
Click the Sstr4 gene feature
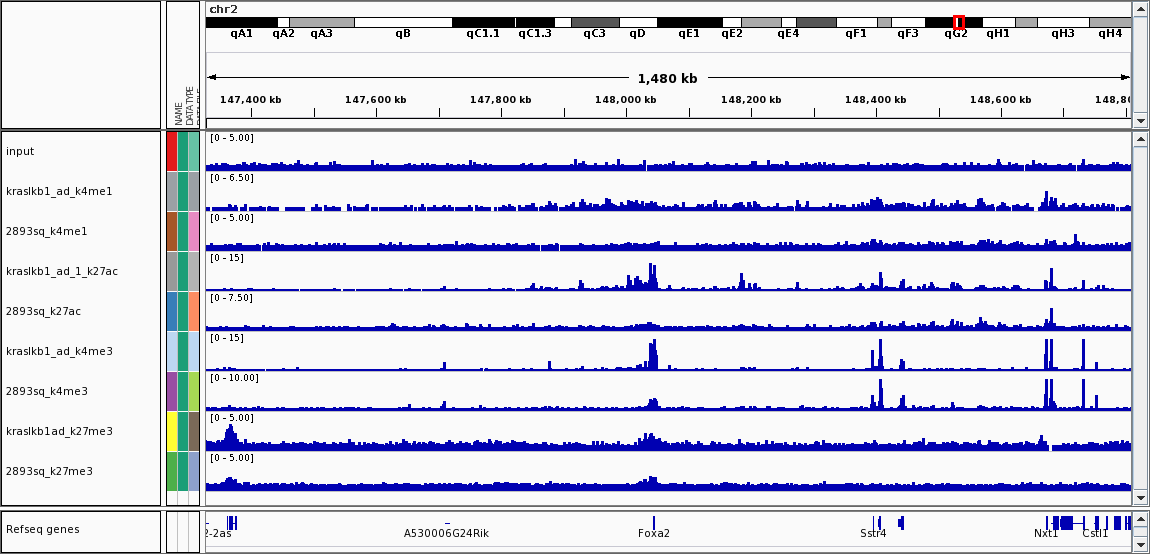pyautogui.click(x=877, y=522)
